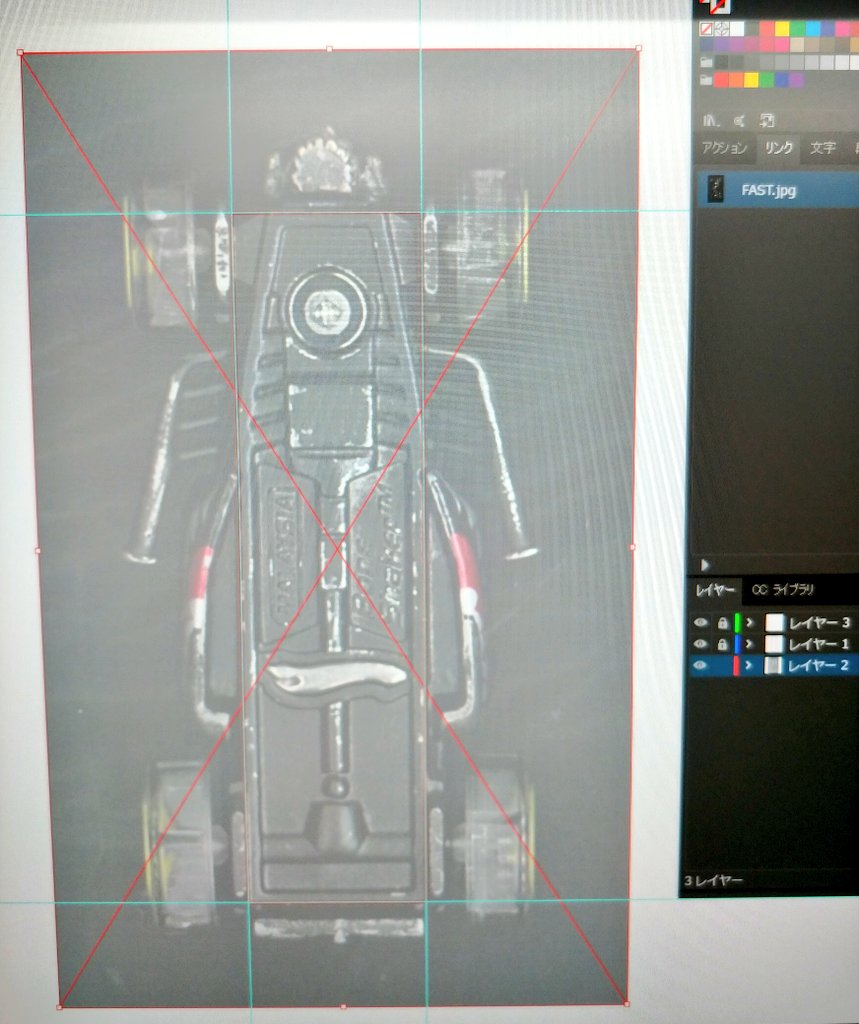Select the brights color group folder icon
Viewport: 859px width, 1024px height.
coord(706,80)
